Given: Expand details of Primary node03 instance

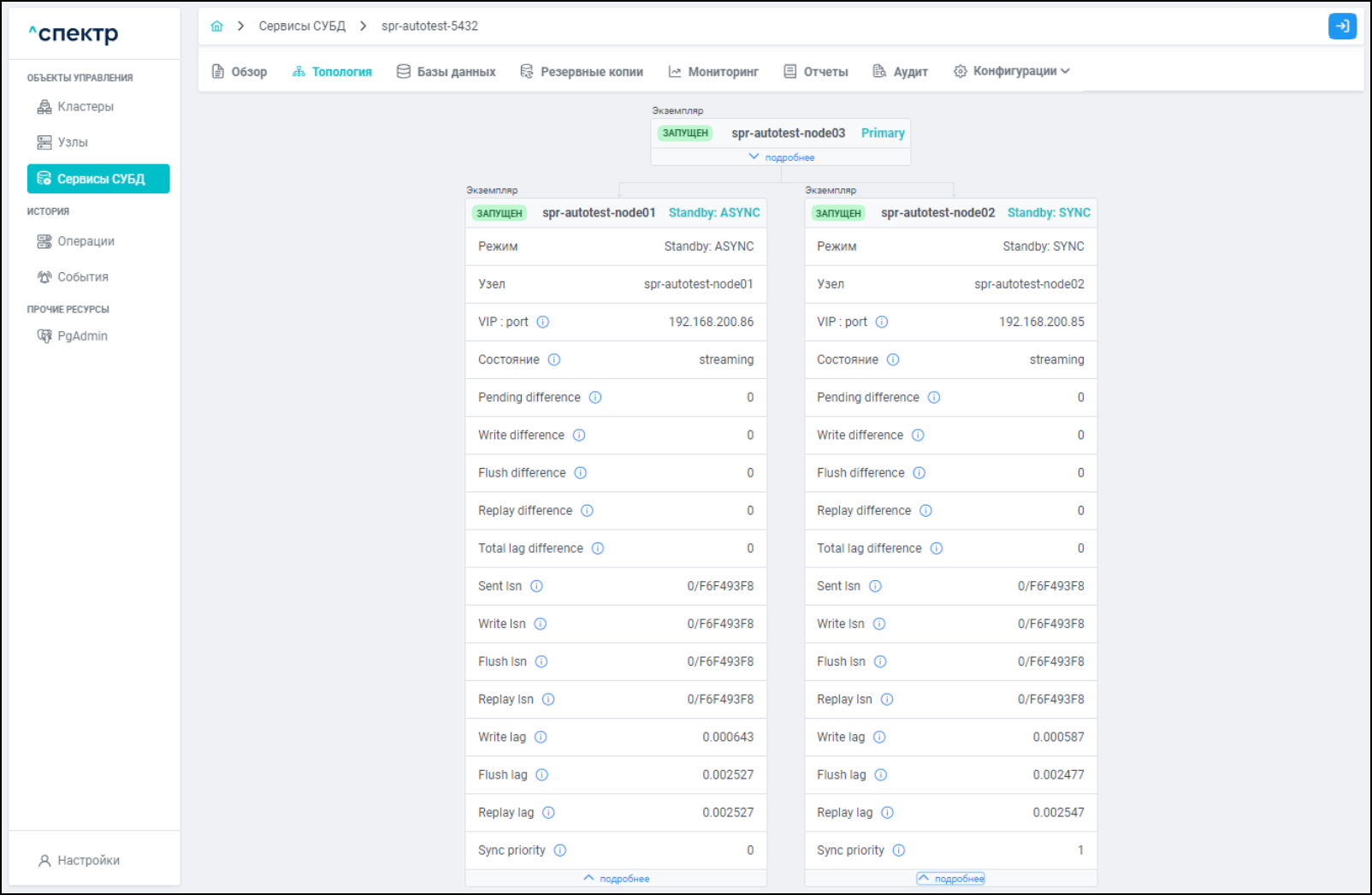Looking at the screenshot, I should (x=781, y=157).
